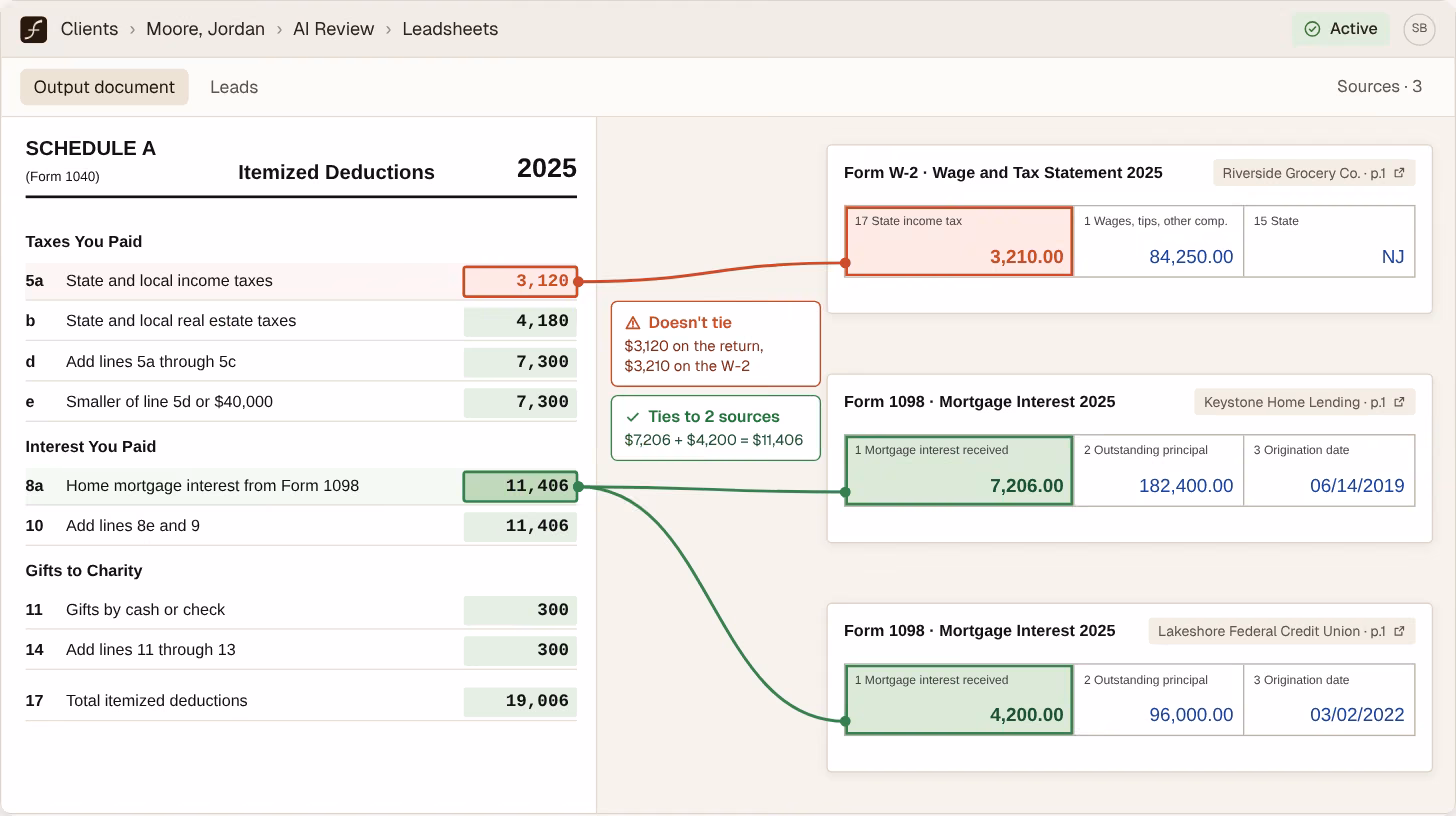This screenshot has height=816, width=1456.
Task: Open Moore, Jordan breadcrumb link
Action: 205,29
